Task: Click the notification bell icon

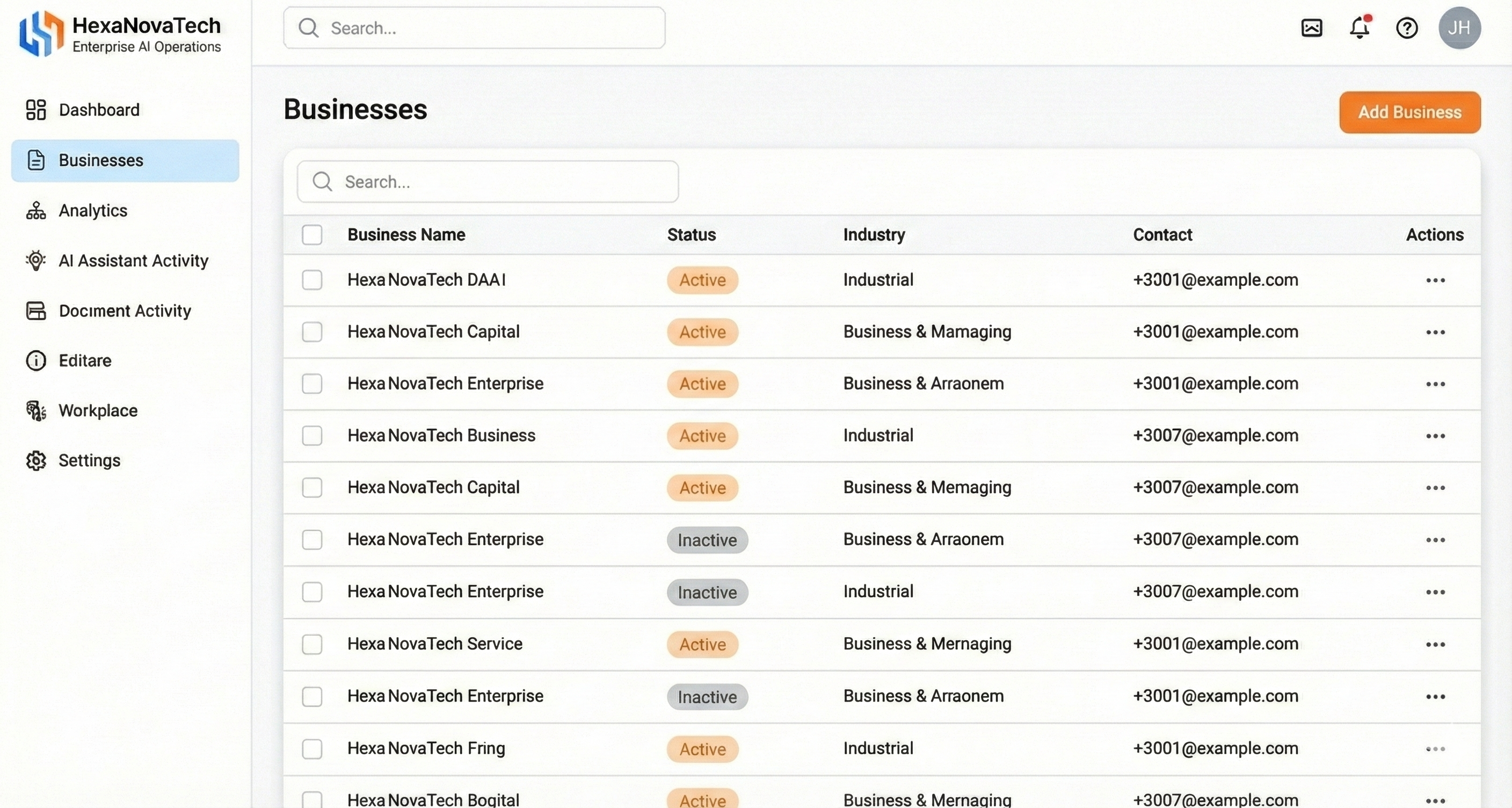Action: (1360, 27)
